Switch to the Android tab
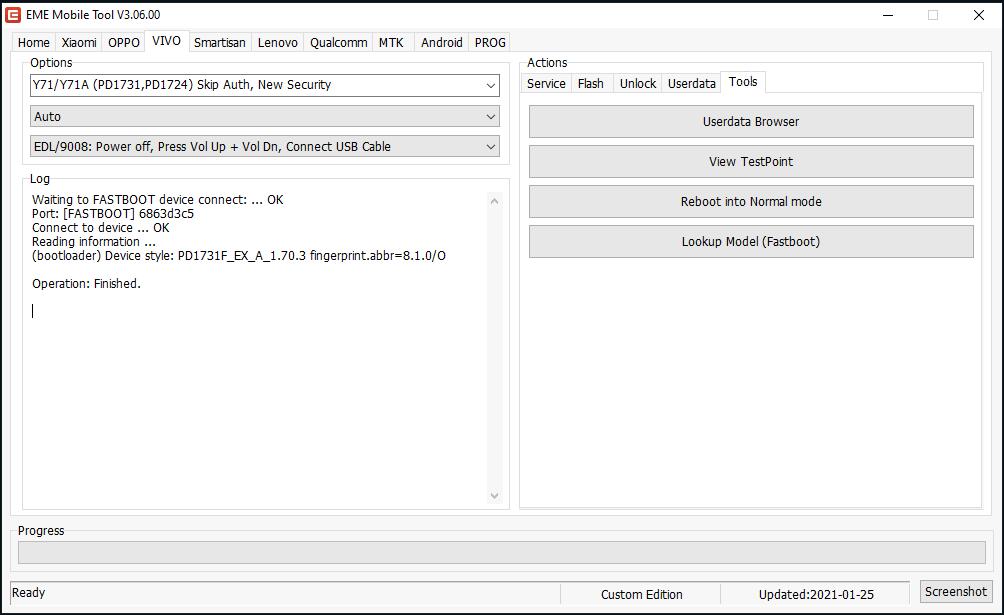The width and height of the screenshot is (1004, 615). [441, 42]
